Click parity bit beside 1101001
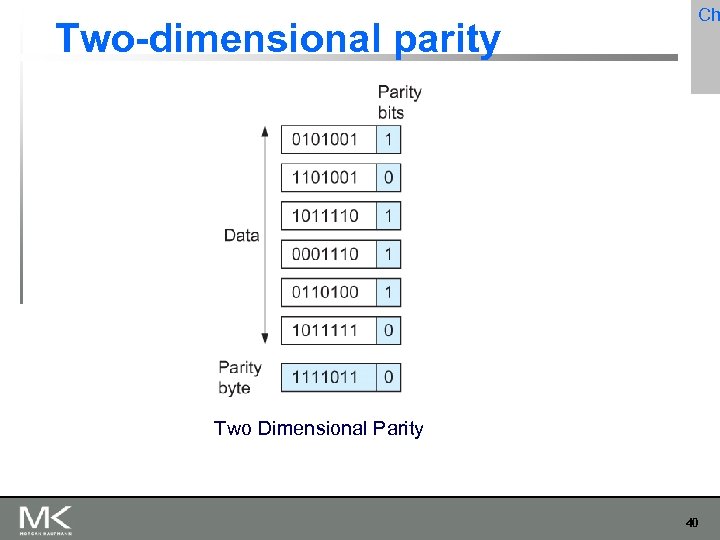The image size is (720, 540). click(x=388, y=177)
